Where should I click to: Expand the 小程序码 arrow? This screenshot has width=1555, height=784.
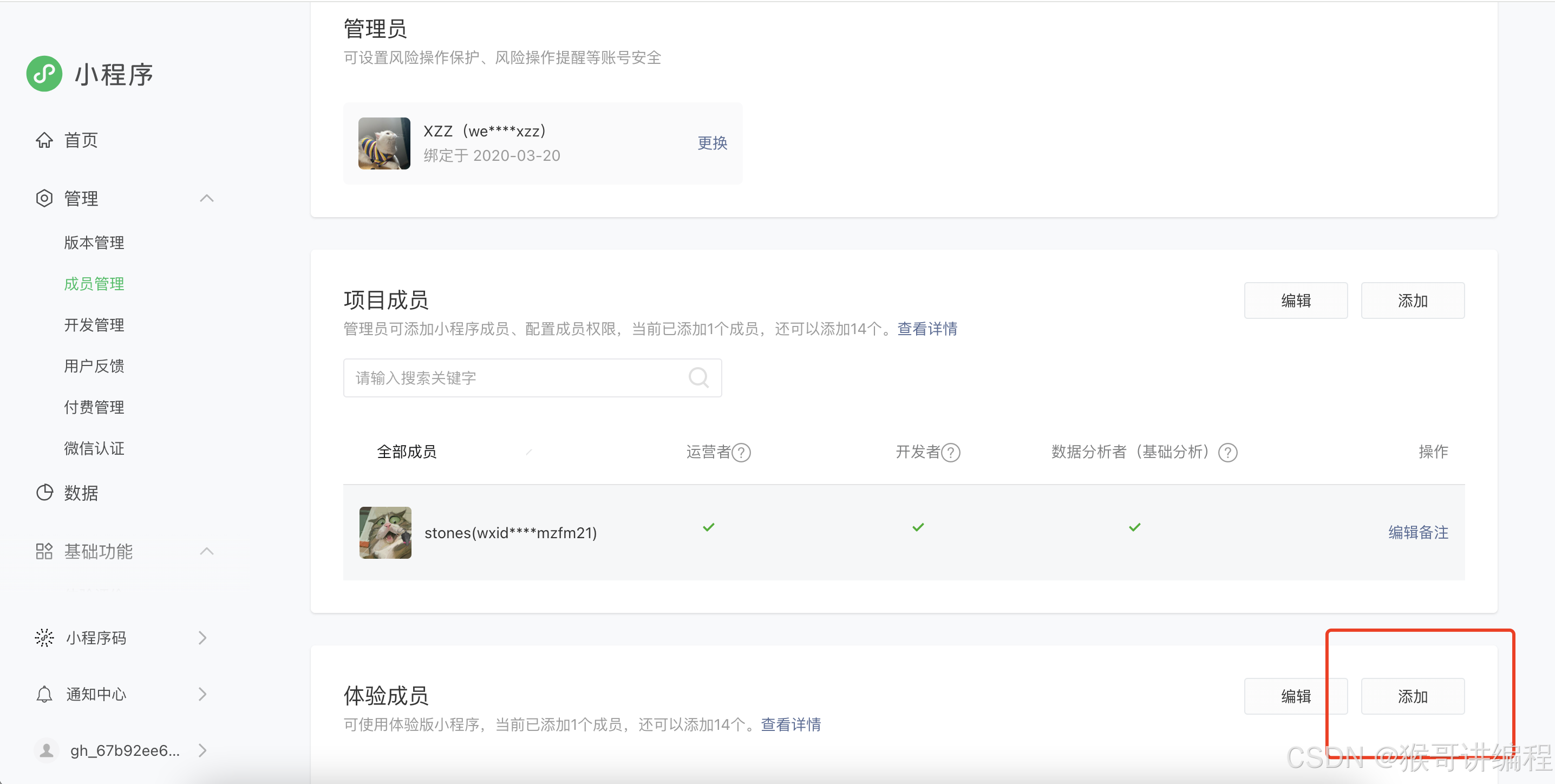click(x=203, y=638)
